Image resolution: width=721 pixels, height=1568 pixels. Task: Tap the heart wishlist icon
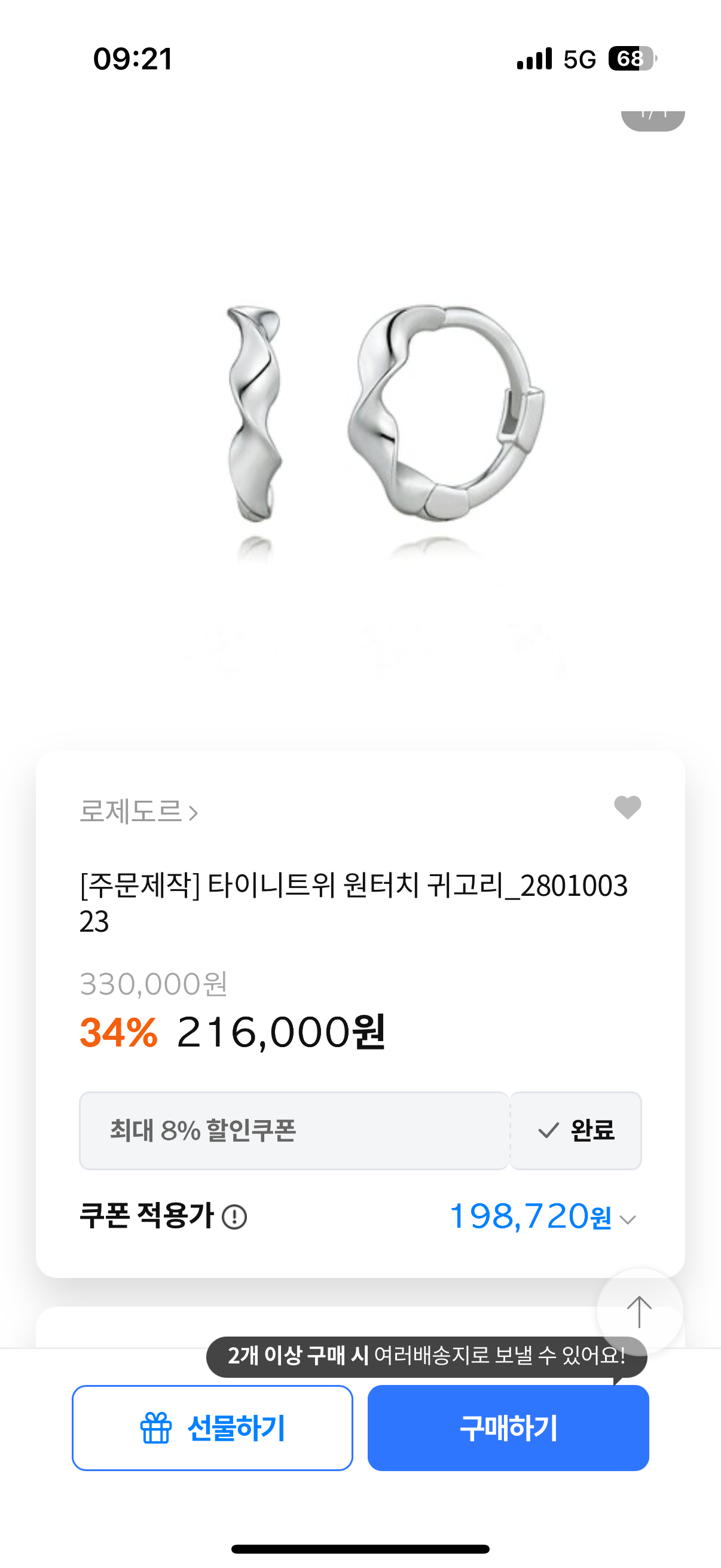(x=627, y=808)
